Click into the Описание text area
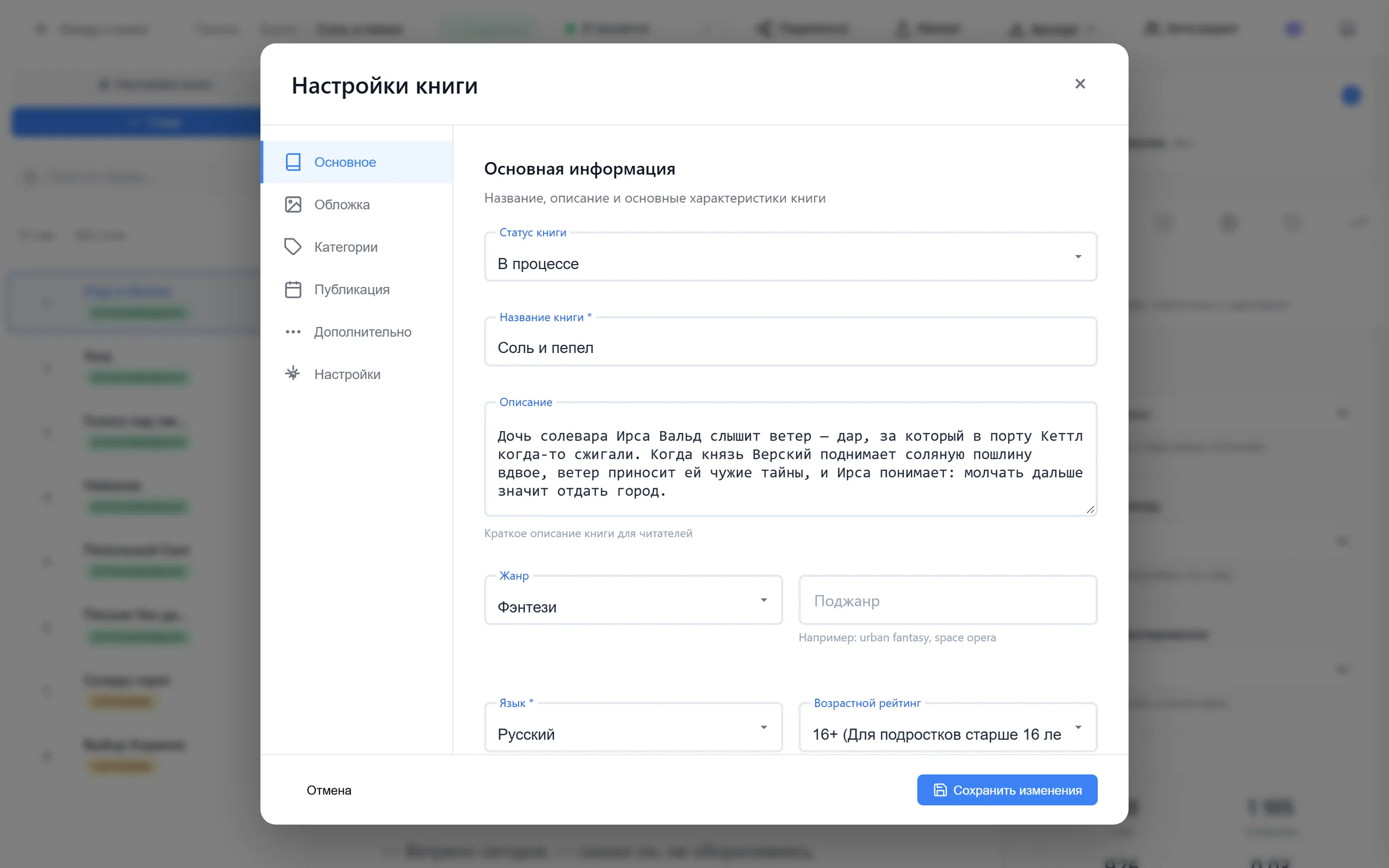The image size is (1389, 868). (x=791, y=459)
